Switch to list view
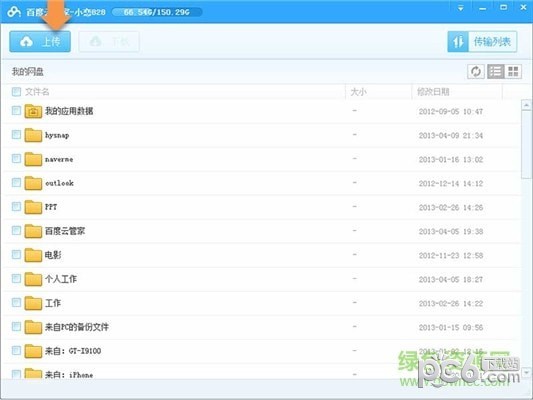The width and height of the screenshot is (533, 400). [496, 71]
